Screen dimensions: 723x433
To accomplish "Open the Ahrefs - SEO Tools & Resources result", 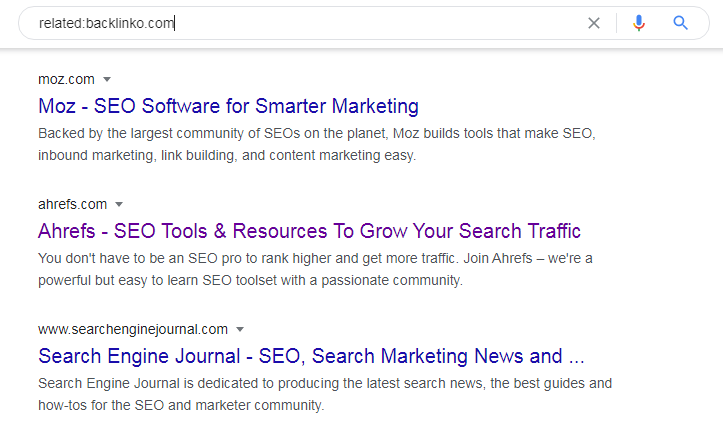I will [x=309, y=231].
